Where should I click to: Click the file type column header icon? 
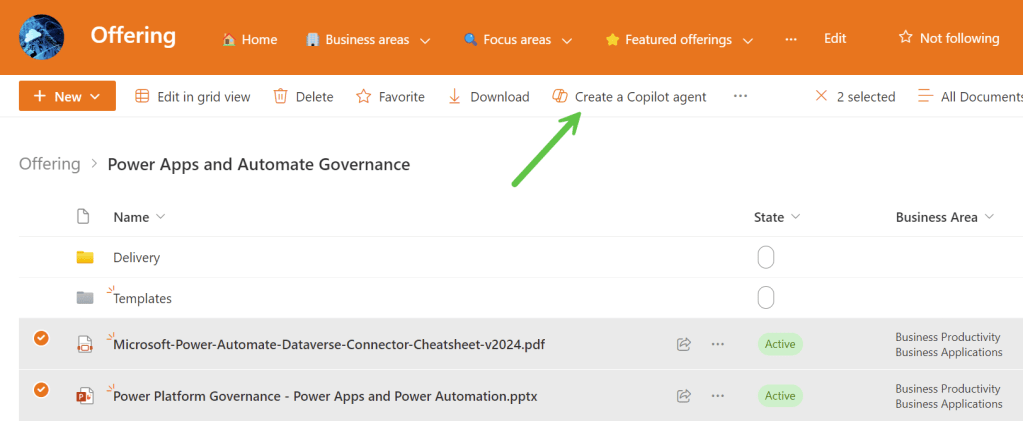coord(83,217)
